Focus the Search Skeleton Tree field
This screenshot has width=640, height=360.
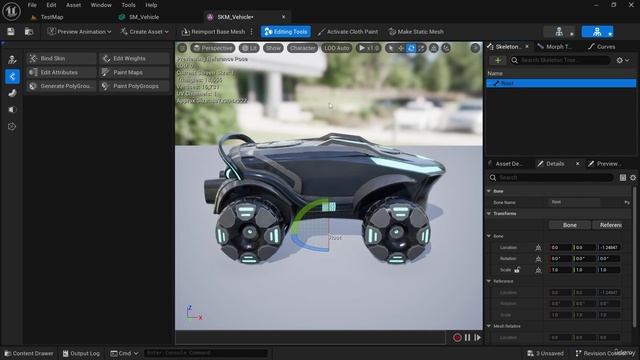560,60
